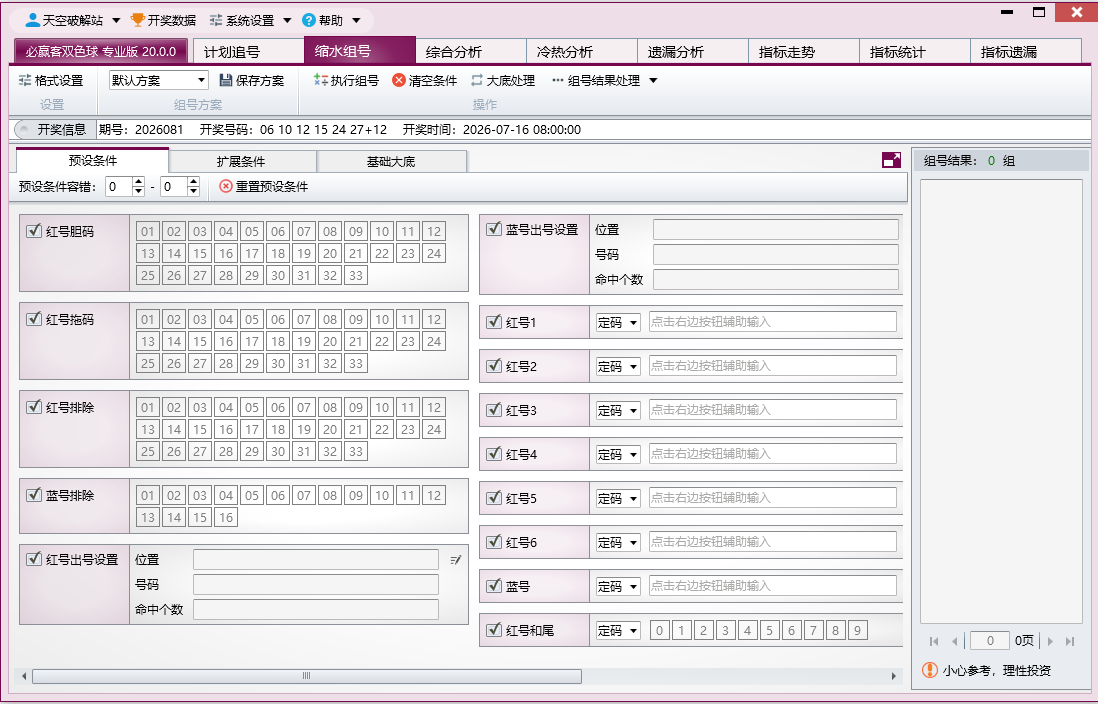Uncheck the 红号1 checkbox
This screenshot has height=704, width=1098.
point(494,322)
